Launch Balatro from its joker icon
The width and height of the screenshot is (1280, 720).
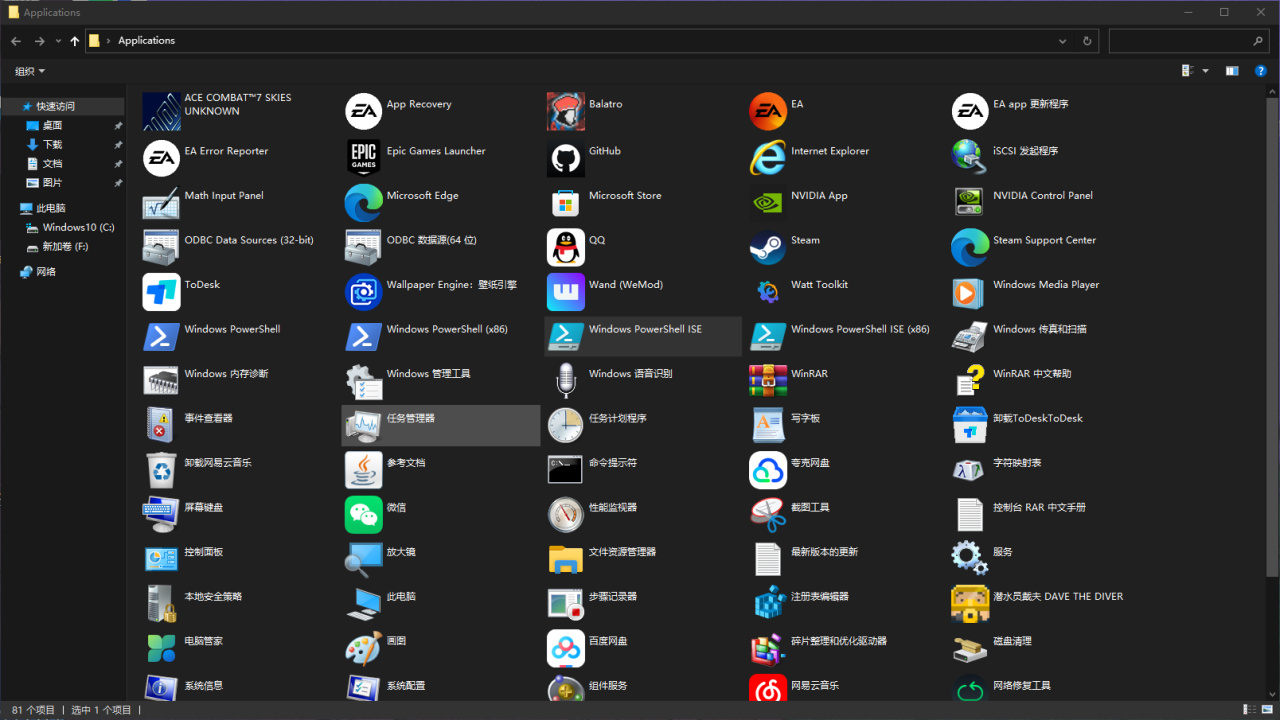pos(566,111)
